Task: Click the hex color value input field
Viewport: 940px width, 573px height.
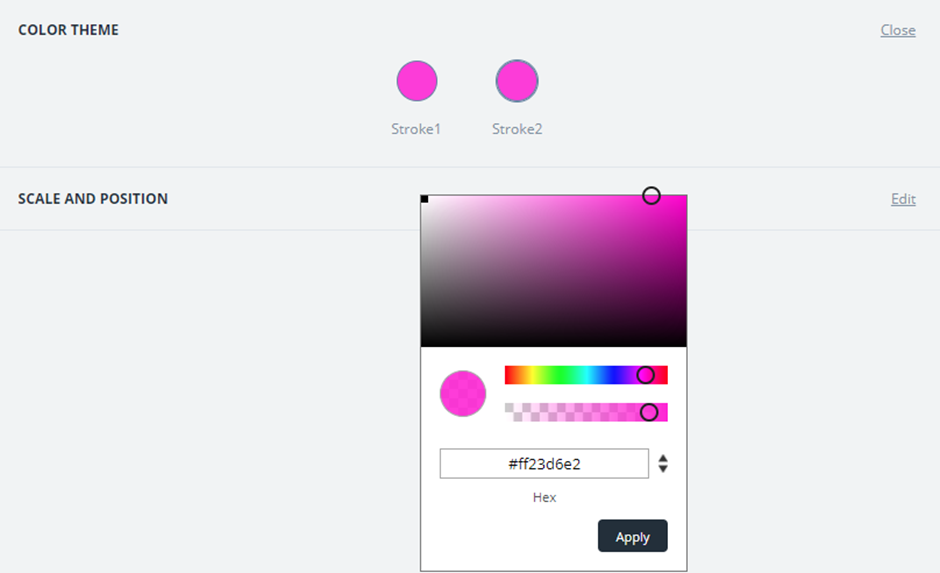Action: (544, 464)
